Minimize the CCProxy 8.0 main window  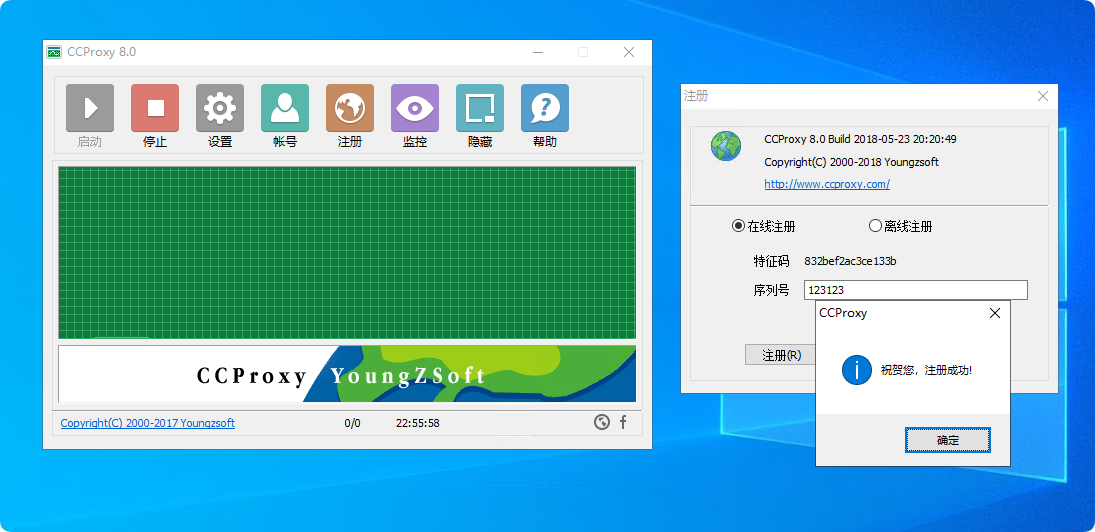coord(538,52)
